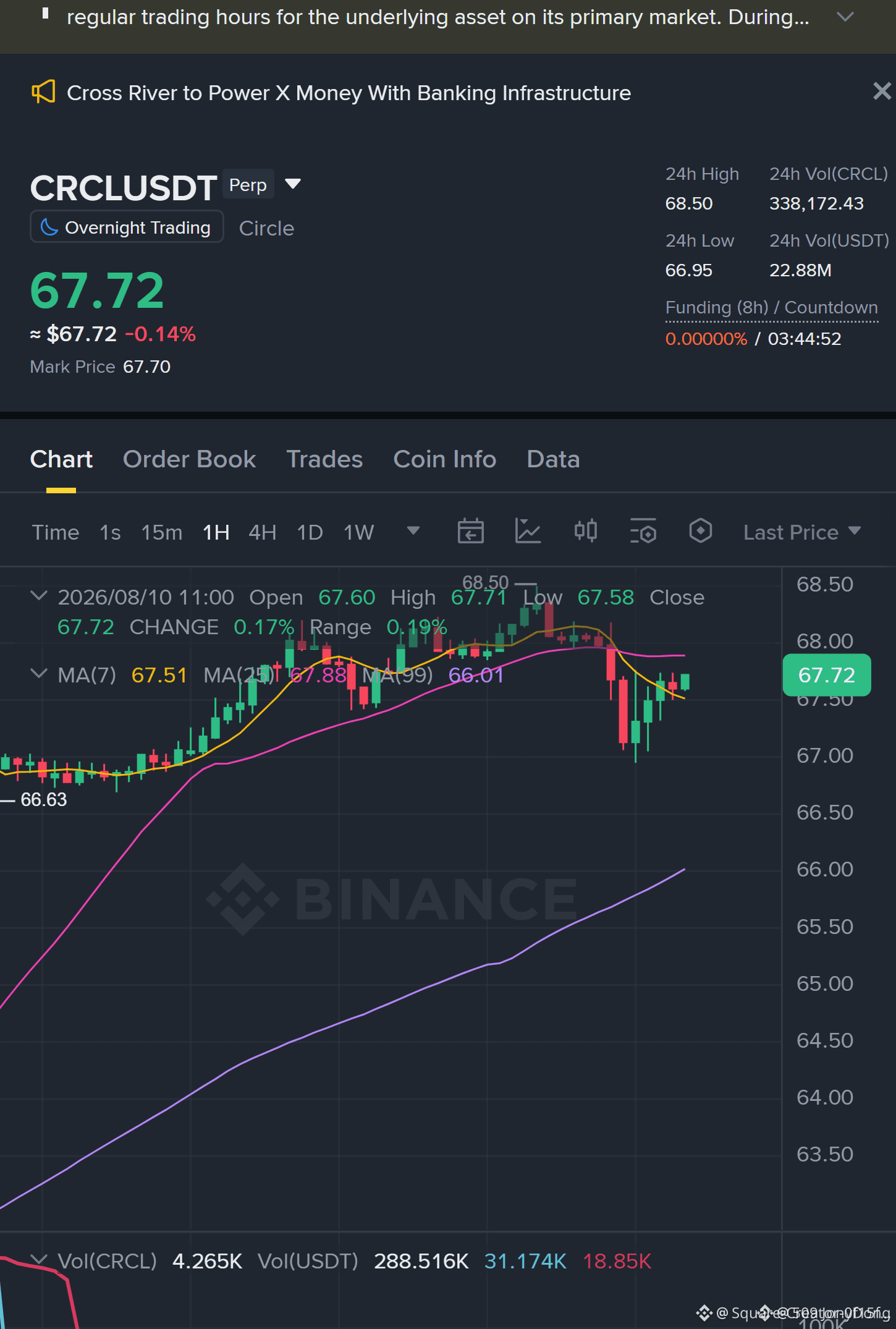
Task: Select the 1W interval
Action: pos(358,532)
